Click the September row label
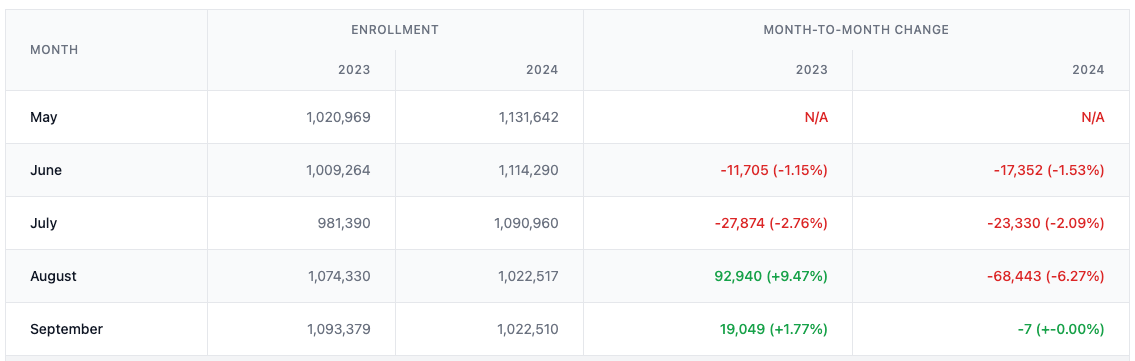The image size is (1135, 361). pos(67,328)
